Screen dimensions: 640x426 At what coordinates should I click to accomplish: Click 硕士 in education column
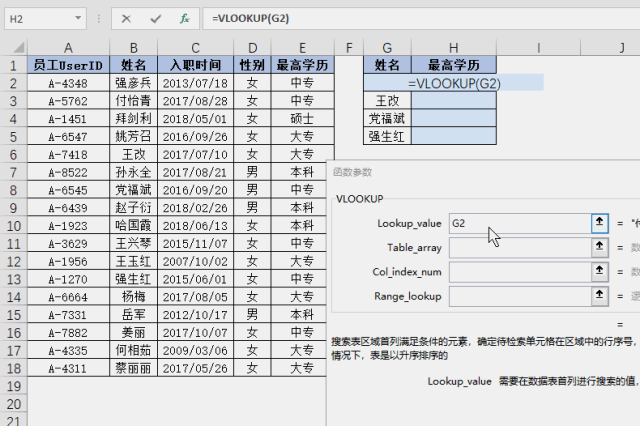(x=302, y=119)
